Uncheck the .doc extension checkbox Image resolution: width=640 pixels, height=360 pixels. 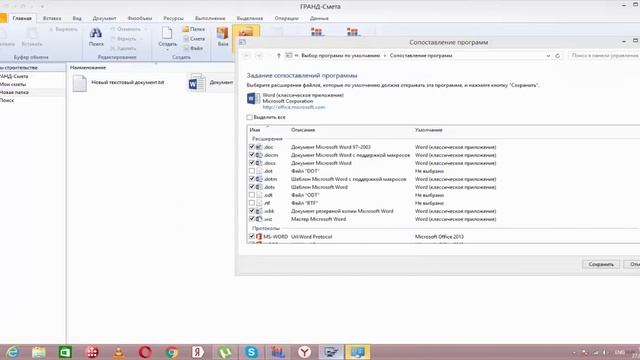click(252, 147)
